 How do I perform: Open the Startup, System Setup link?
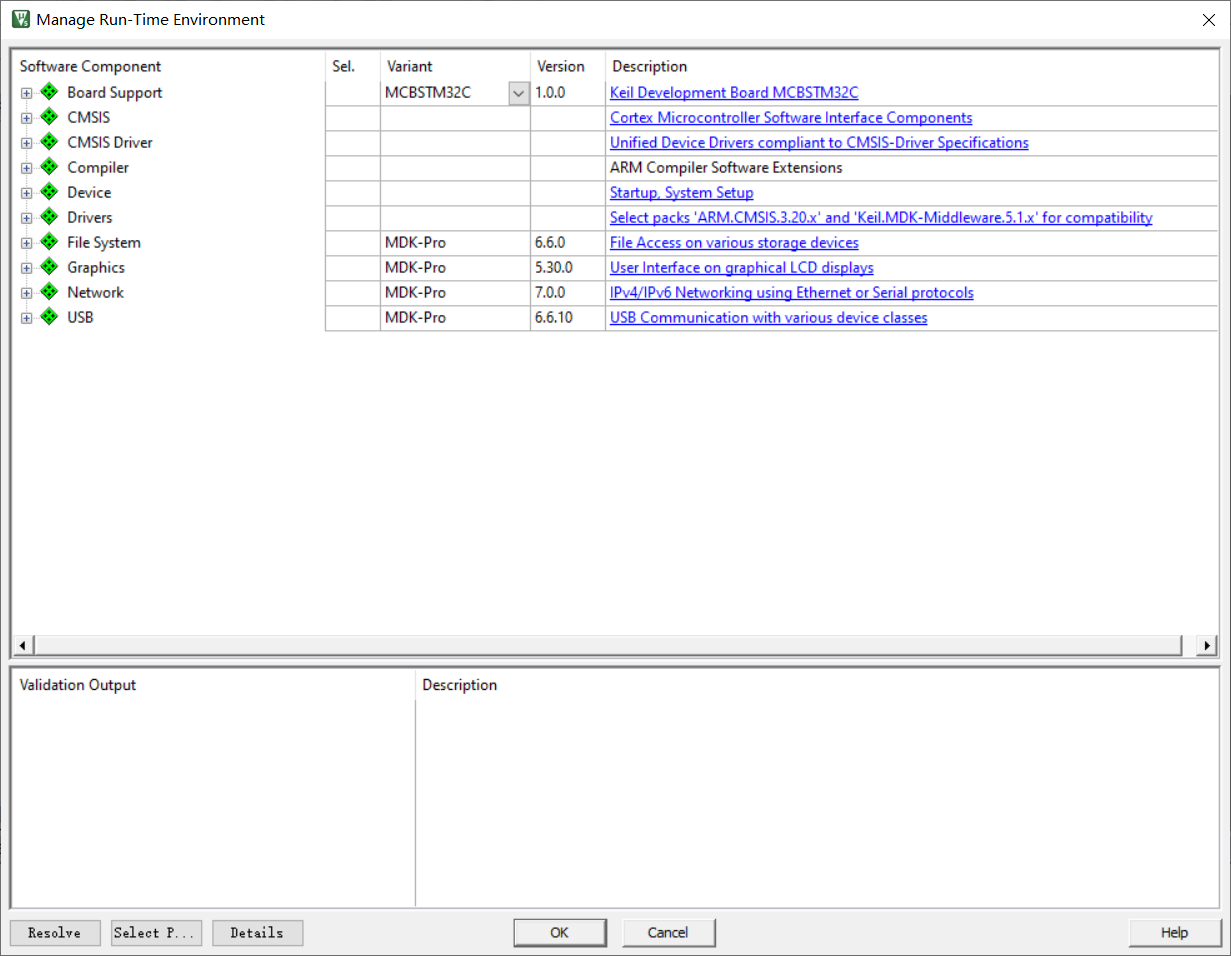(682, 192)
